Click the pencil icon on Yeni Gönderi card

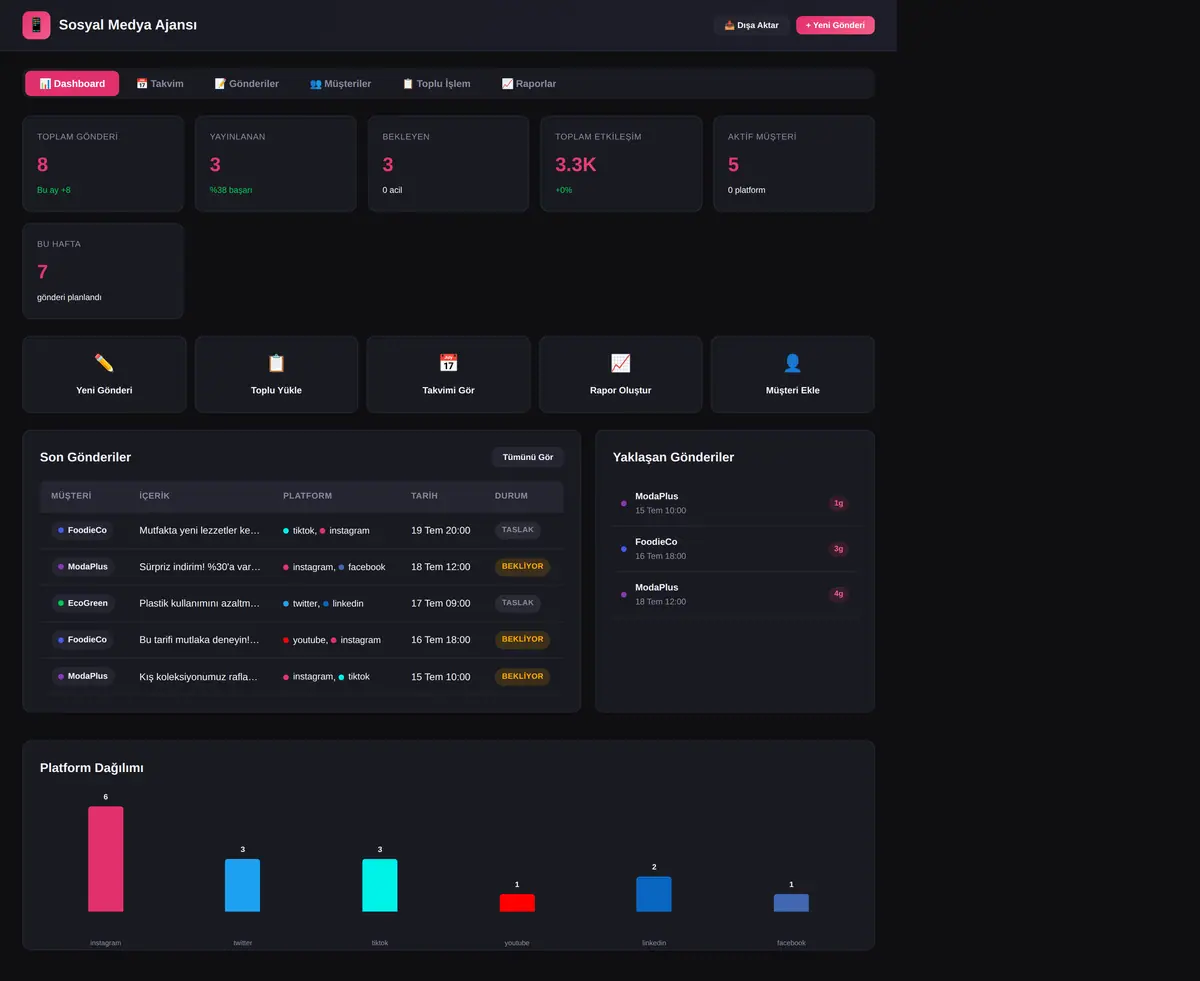[104, 363]
